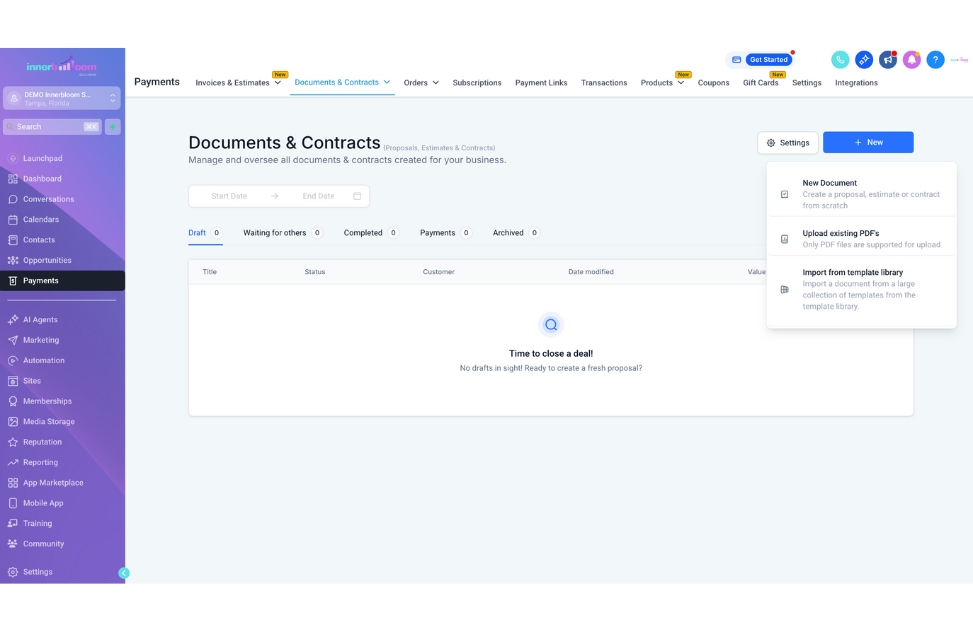Switch to the Completed tab
Viewport: 973px width, 632px height.
(371, 233)
